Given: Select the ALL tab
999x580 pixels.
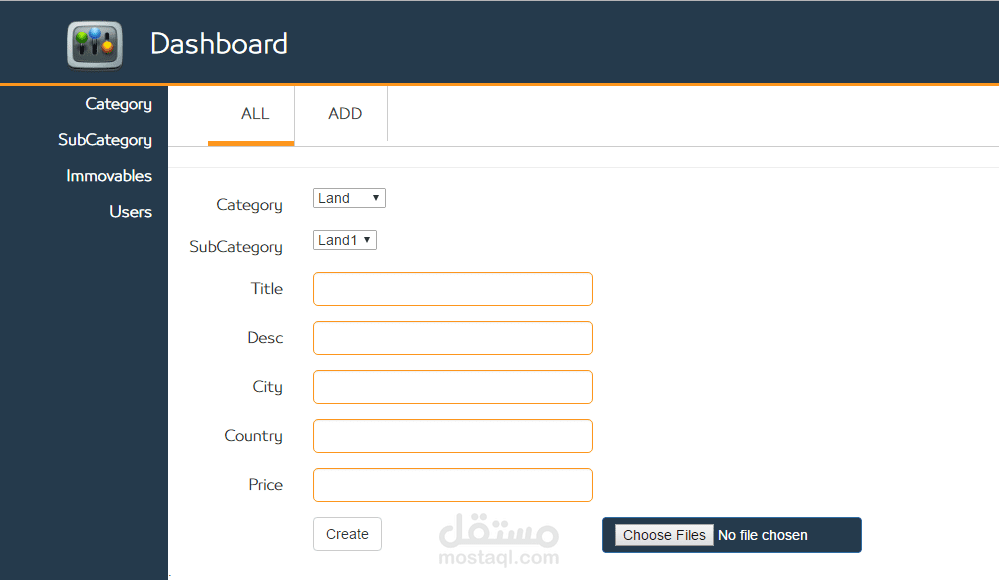Looking at the screenshot, I should [253, 113].
